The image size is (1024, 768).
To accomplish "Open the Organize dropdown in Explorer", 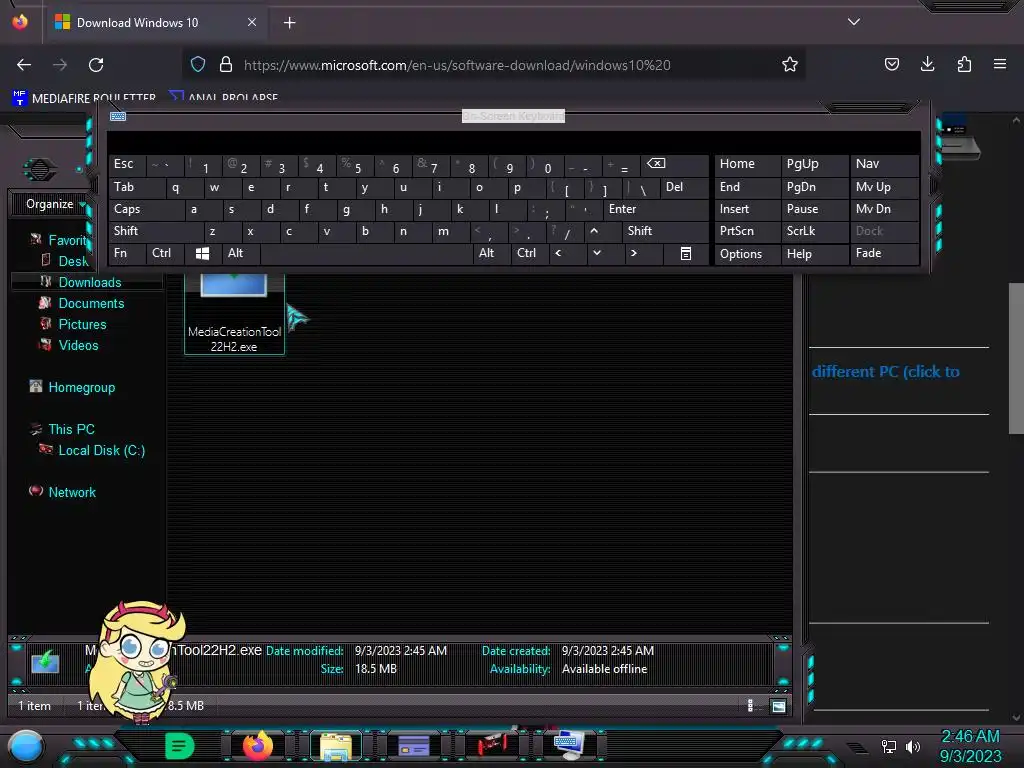I will [x=56, y=204].
